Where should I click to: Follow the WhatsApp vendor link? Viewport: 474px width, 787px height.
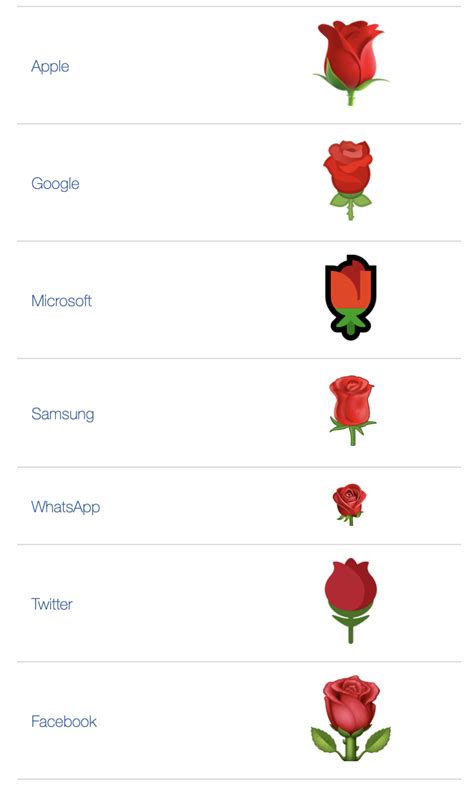coord(66,507)
